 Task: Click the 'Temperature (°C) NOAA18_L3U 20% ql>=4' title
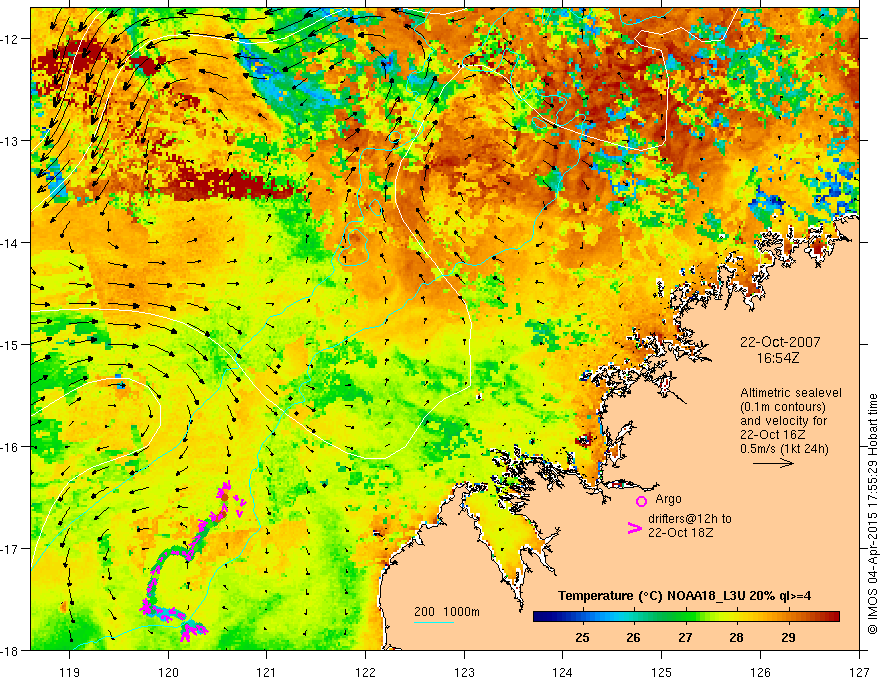[684, 596]
